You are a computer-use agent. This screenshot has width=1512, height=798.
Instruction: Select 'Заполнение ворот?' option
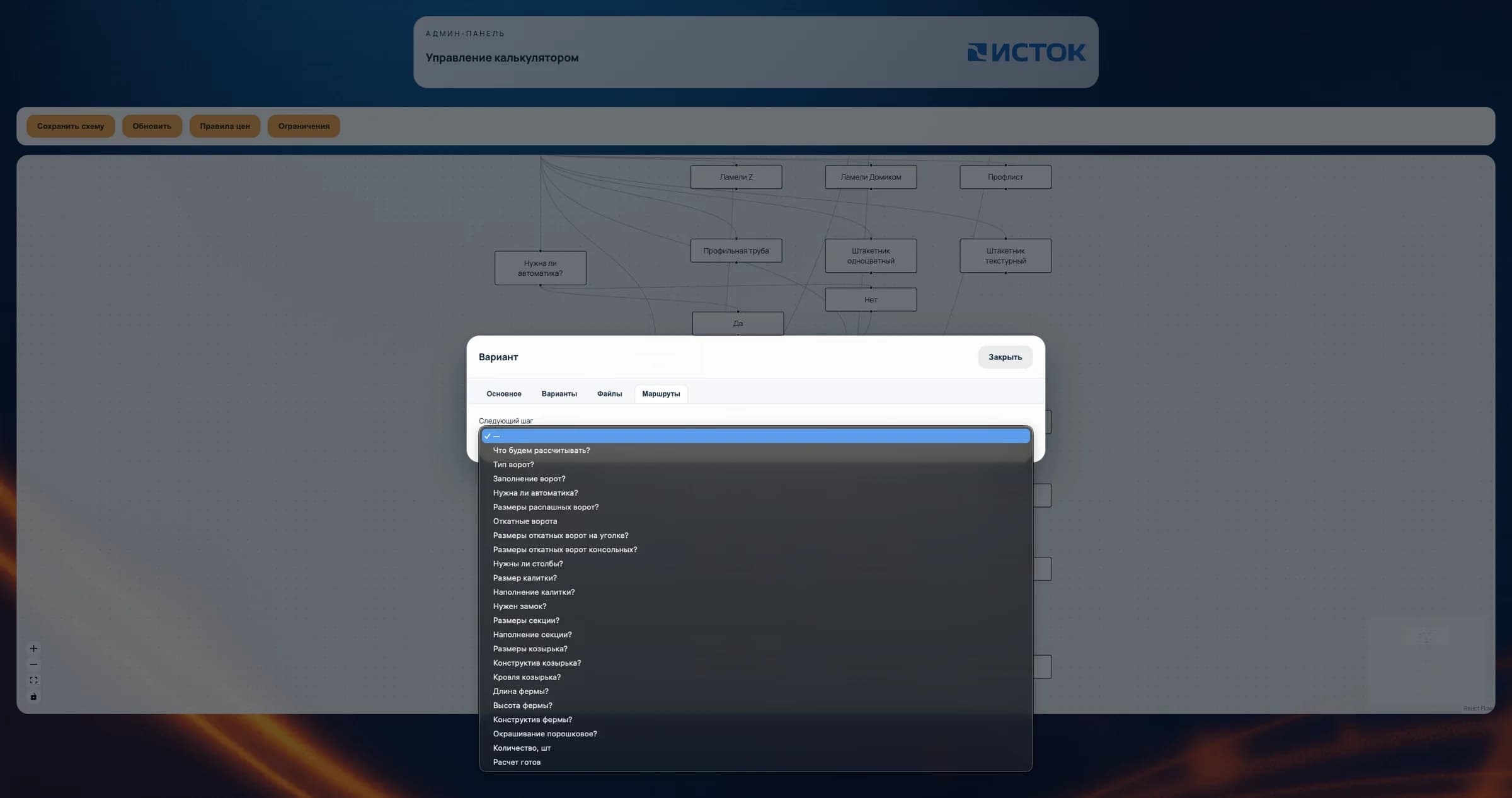click(x=756, y=479)
